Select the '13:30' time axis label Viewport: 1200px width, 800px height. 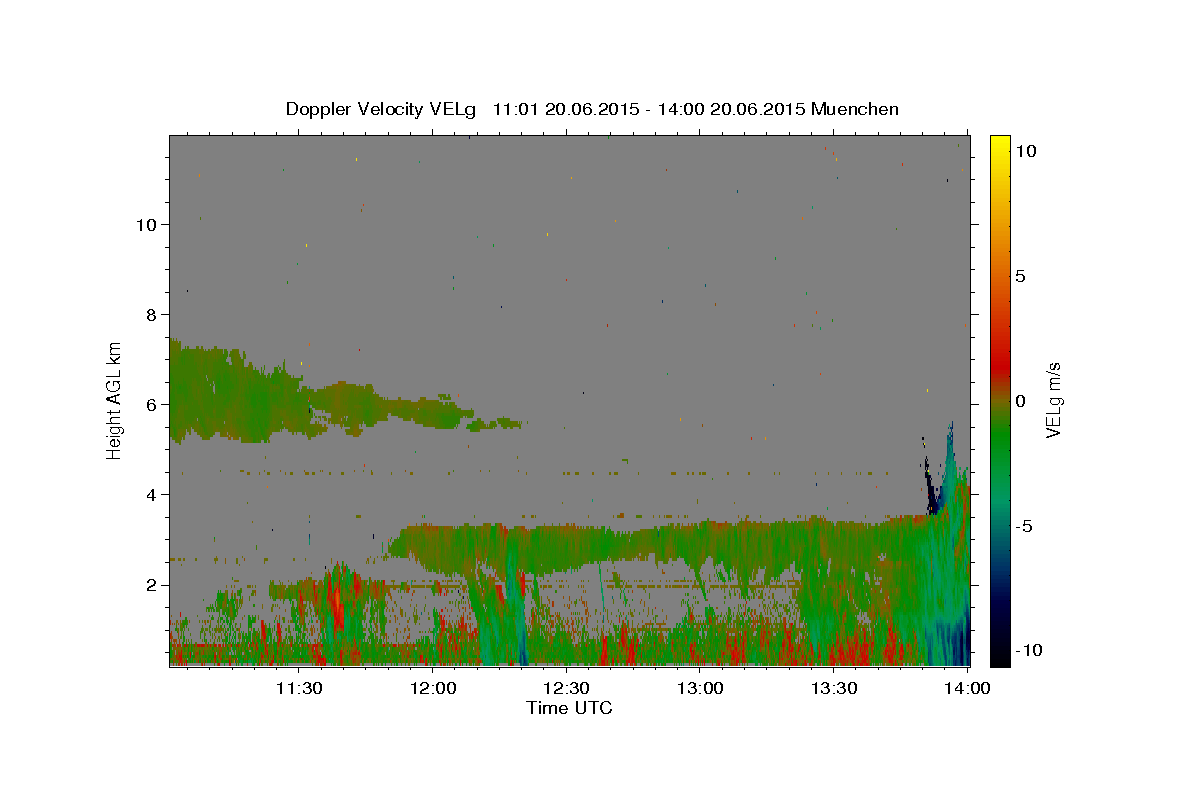(x=835, y=688)
